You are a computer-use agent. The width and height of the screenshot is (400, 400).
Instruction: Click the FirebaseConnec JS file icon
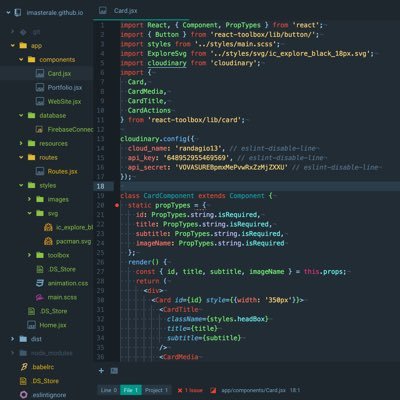[39, 129]
